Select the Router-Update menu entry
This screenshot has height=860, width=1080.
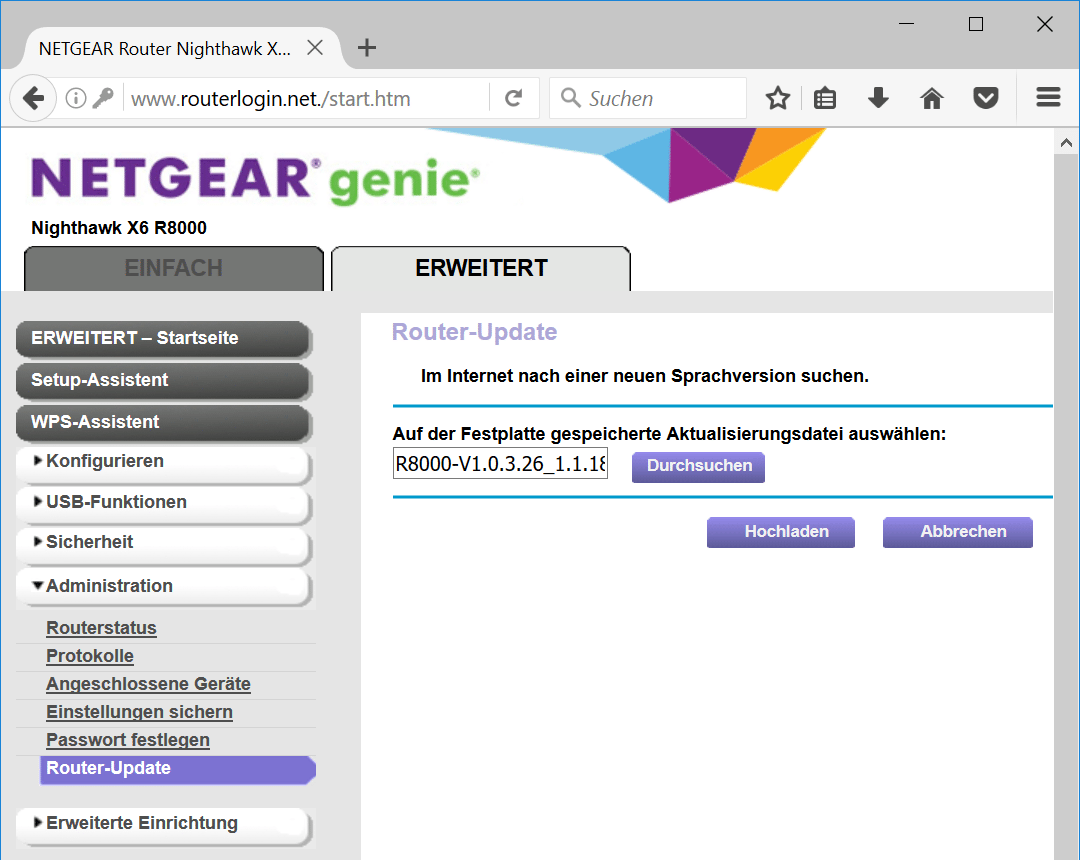coord(178,769)
